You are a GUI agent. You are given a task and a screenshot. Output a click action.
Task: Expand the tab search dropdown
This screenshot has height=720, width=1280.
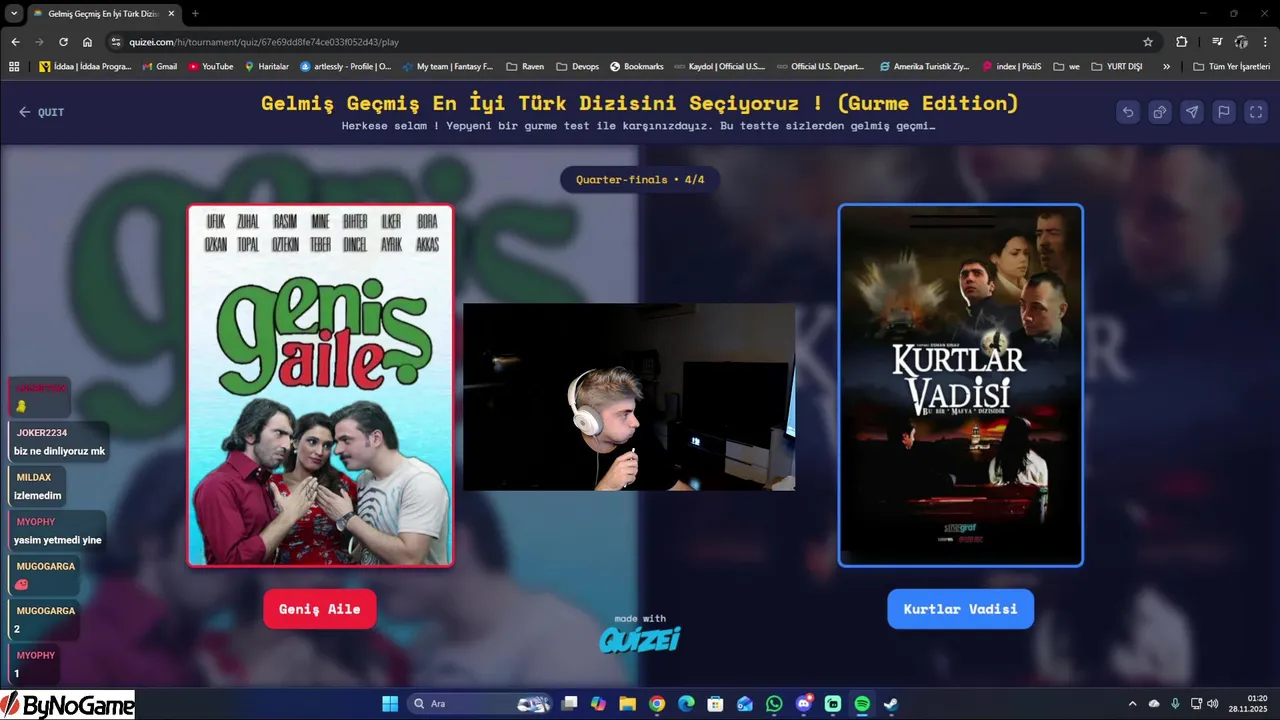pyautogui.click(x=14, y=13)
